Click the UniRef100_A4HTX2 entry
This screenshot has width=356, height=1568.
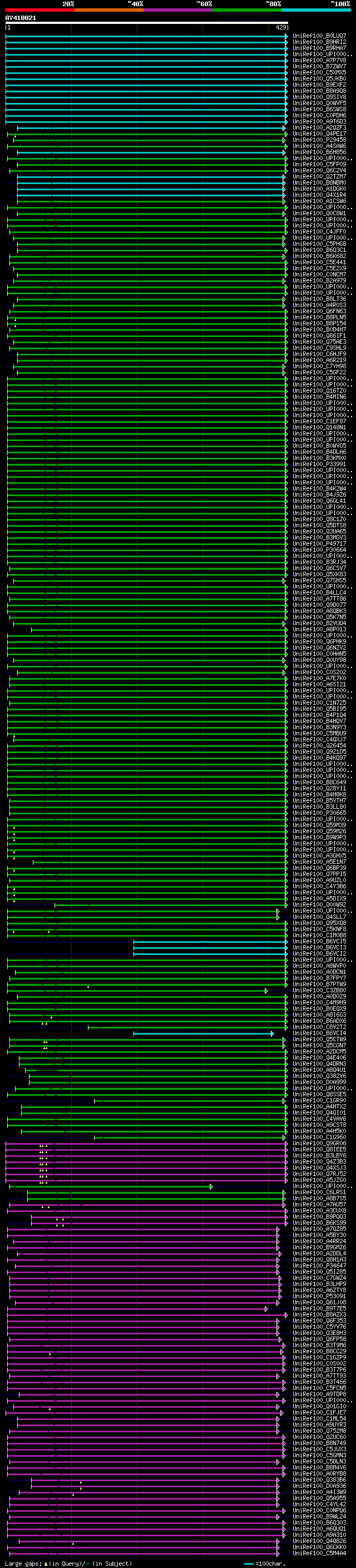(319, 1106)
